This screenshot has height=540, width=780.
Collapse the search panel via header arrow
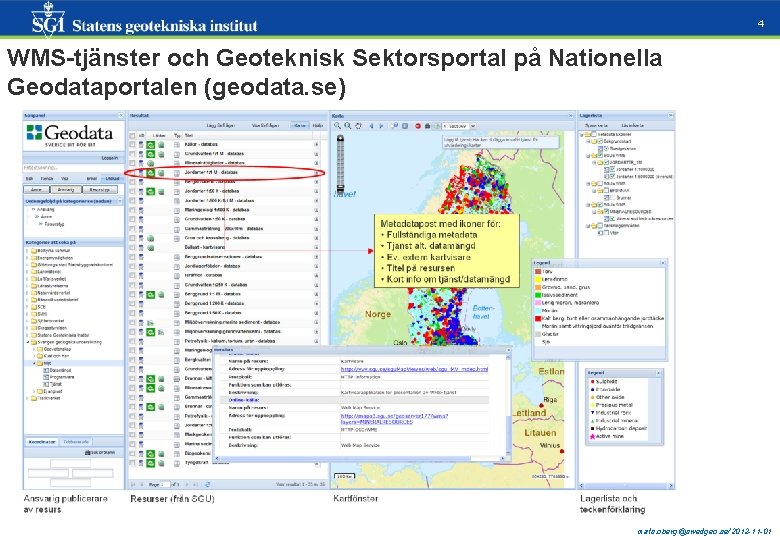click(x=120, y=115)
